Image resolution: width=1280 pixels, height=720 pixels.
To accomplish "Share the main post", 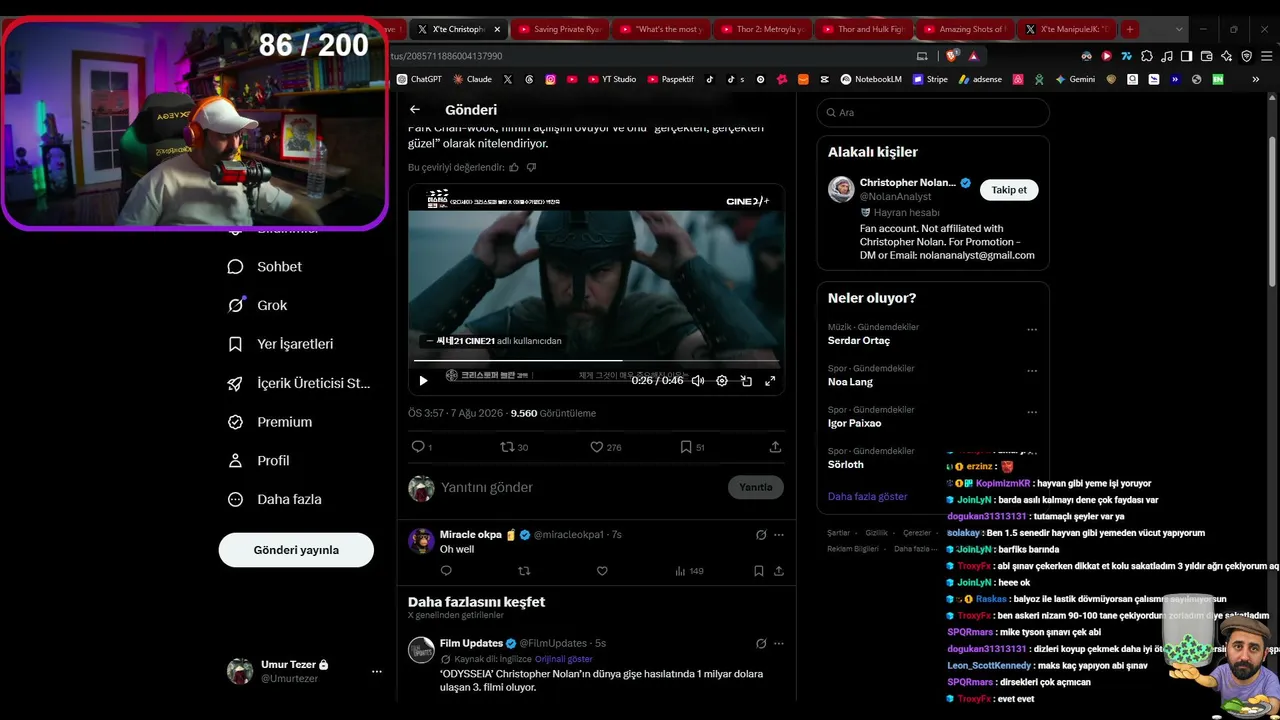I will [775, 447].
